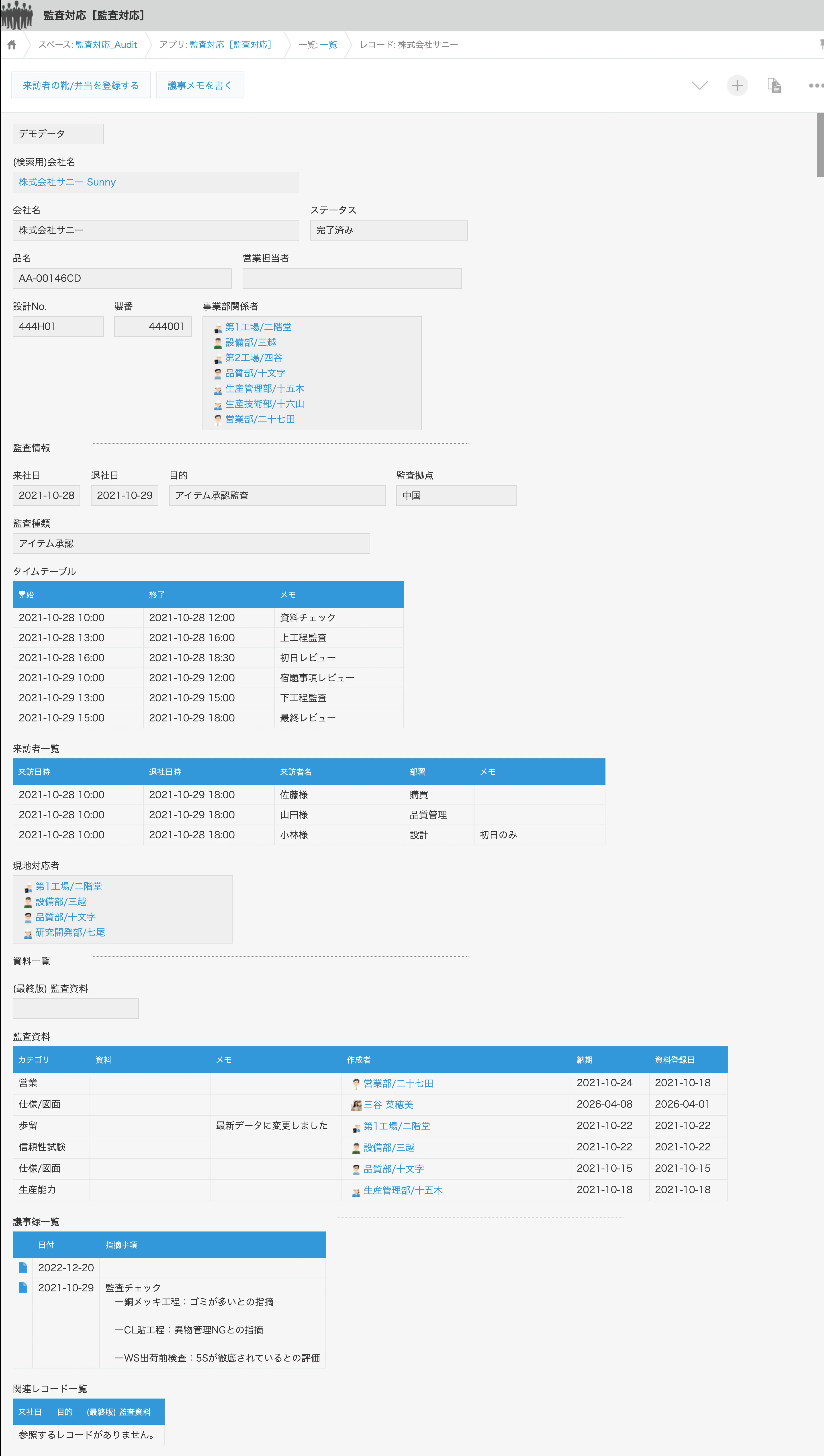The height and width of the screenshot is (1456, 824).
Task: Go back to the 一覧 list view link
Action: click(x=329, y=45)
